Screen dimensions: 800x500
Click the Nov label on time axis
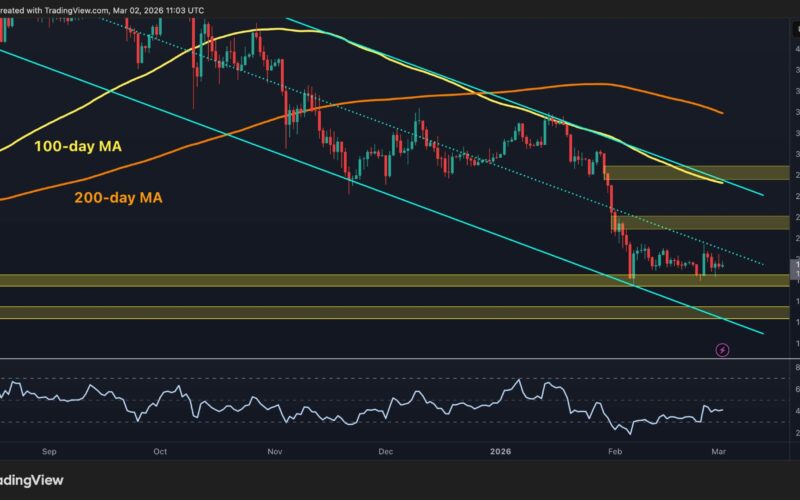tap(275, 451)
